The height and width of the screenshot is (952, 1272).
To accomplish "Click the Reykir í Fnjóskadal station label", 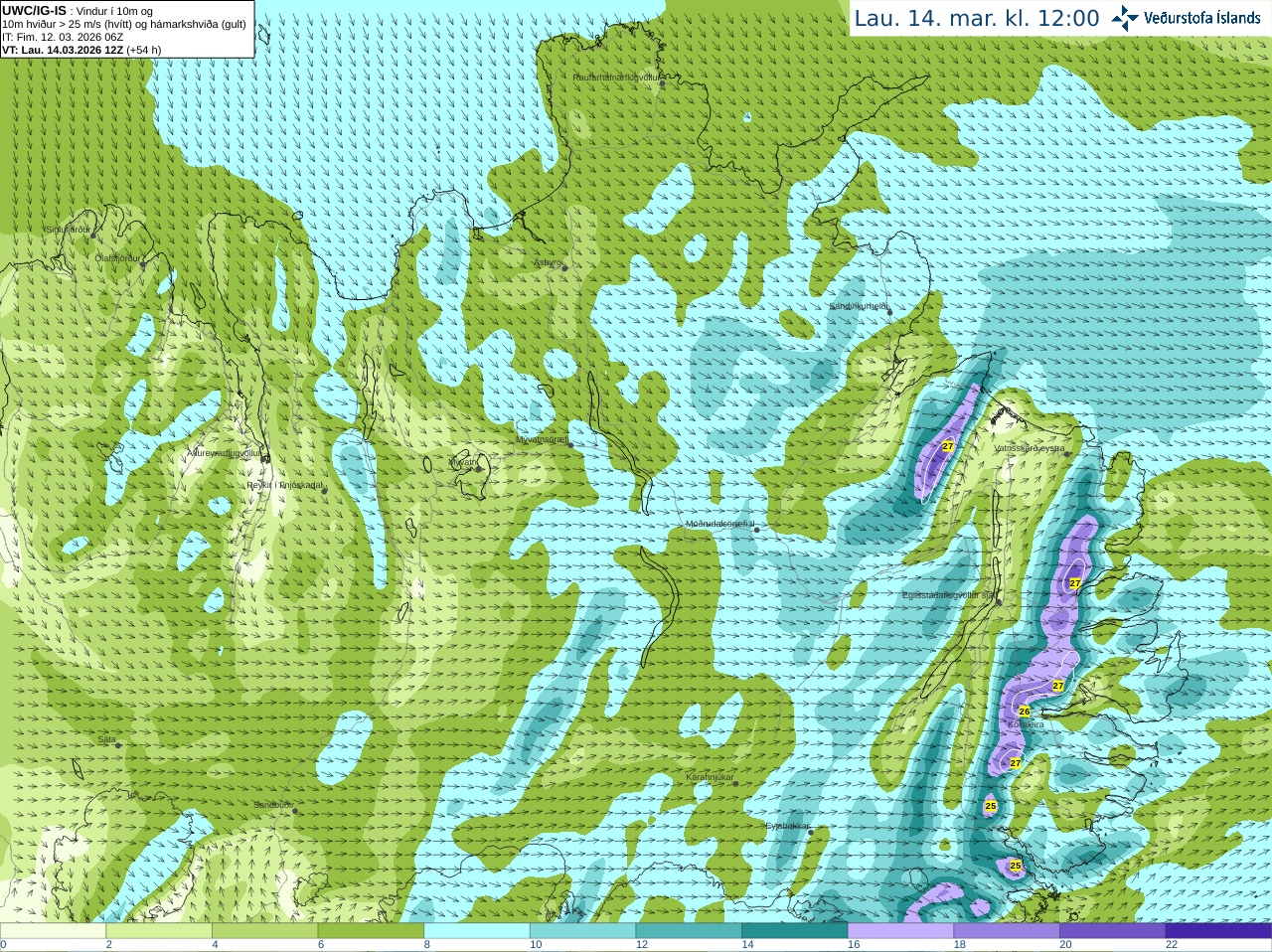I will point(285,485).
